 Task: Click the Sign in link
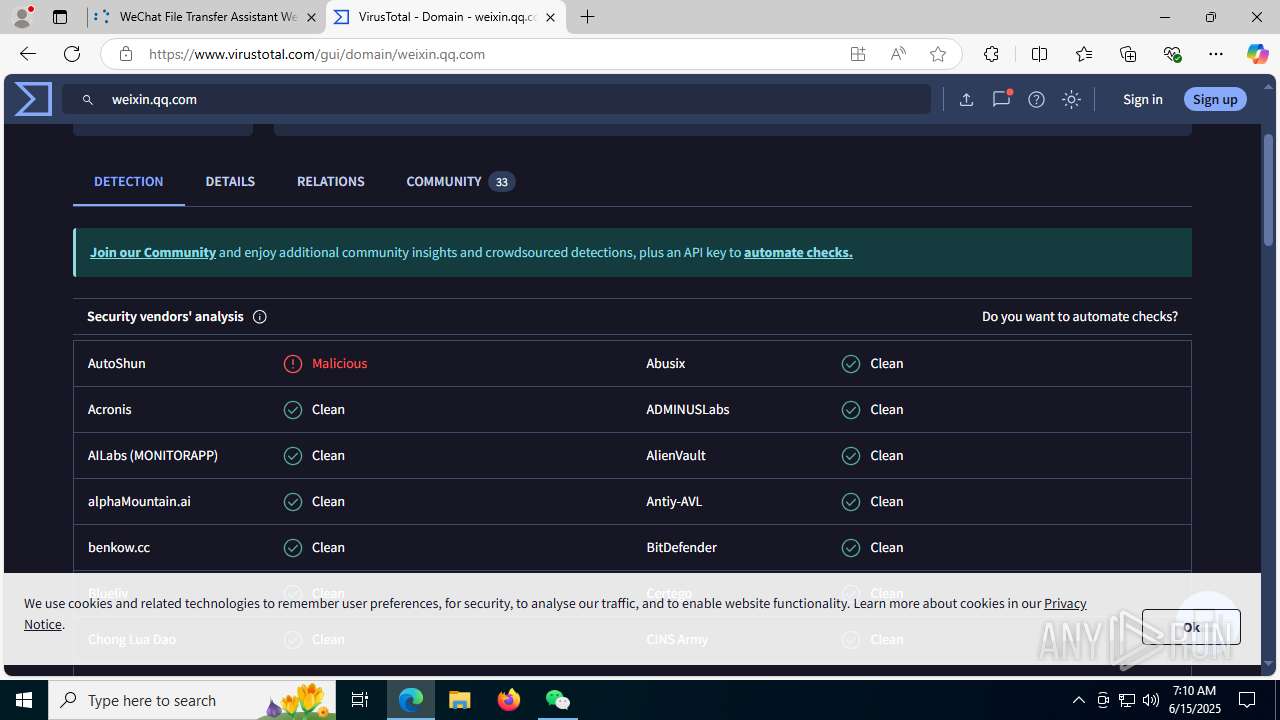click(x=1142, y=99)
